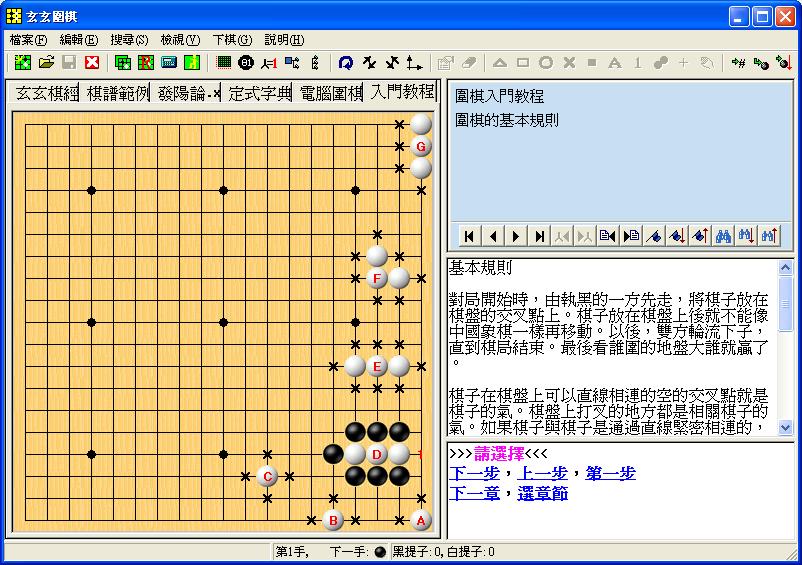Select the letter A label tool
This screenshot has width=802, height=565.
(x=615, y=62)
